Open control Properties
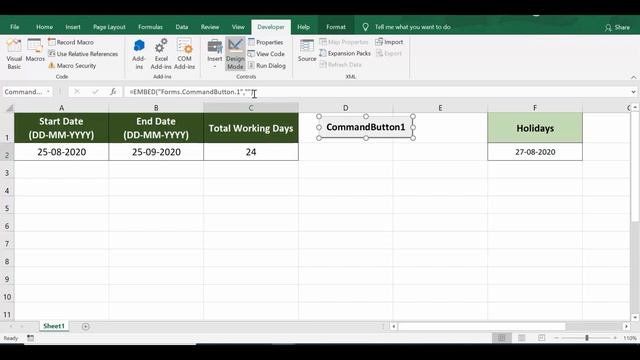 (x=266, y=42)
